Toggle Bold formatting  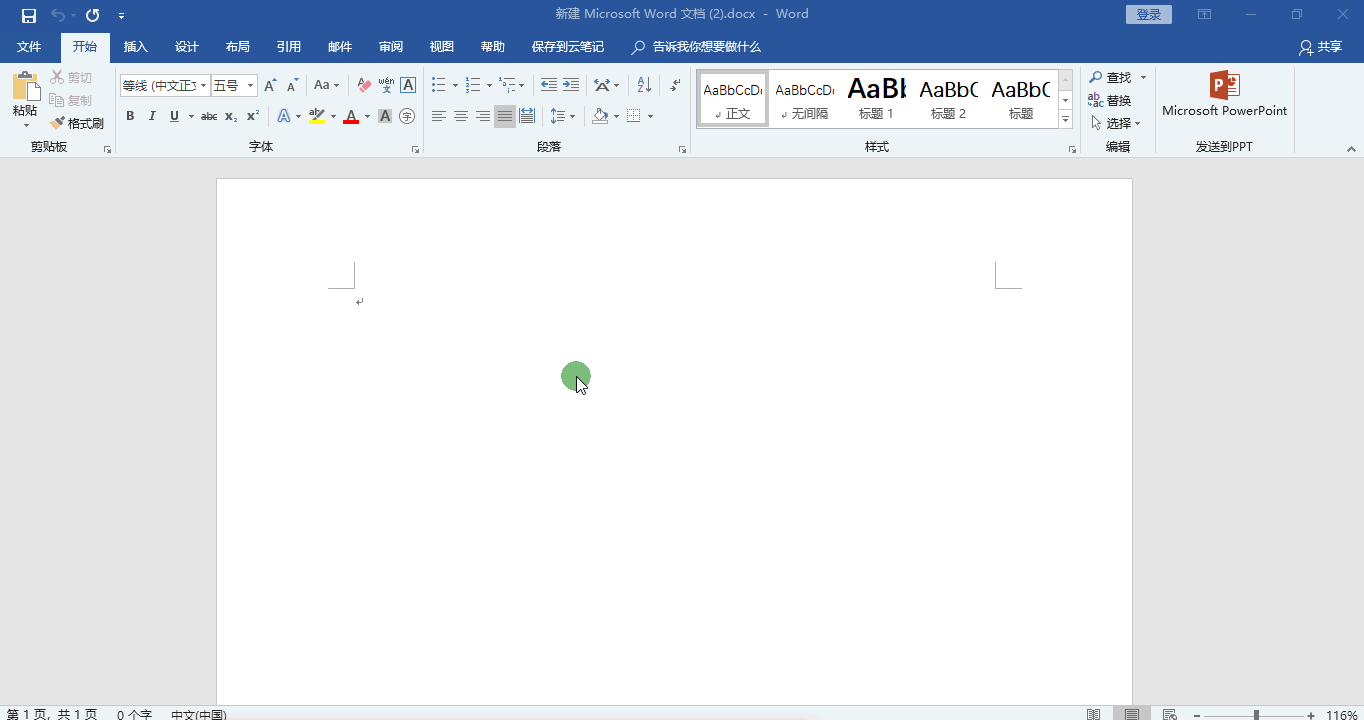[x=130, y=116]
